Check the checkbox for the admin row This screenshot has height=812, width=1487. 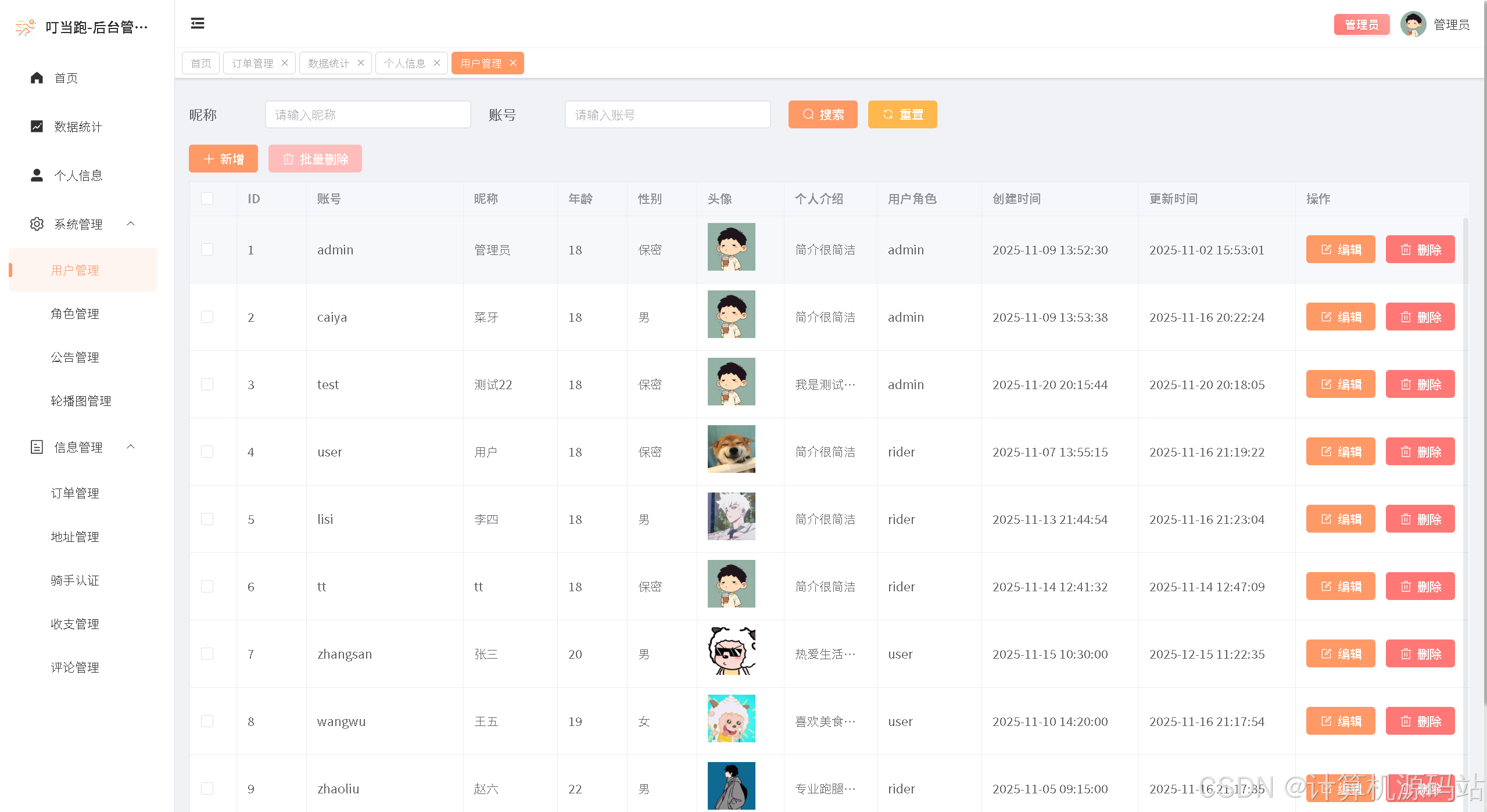tap(207, 249)
